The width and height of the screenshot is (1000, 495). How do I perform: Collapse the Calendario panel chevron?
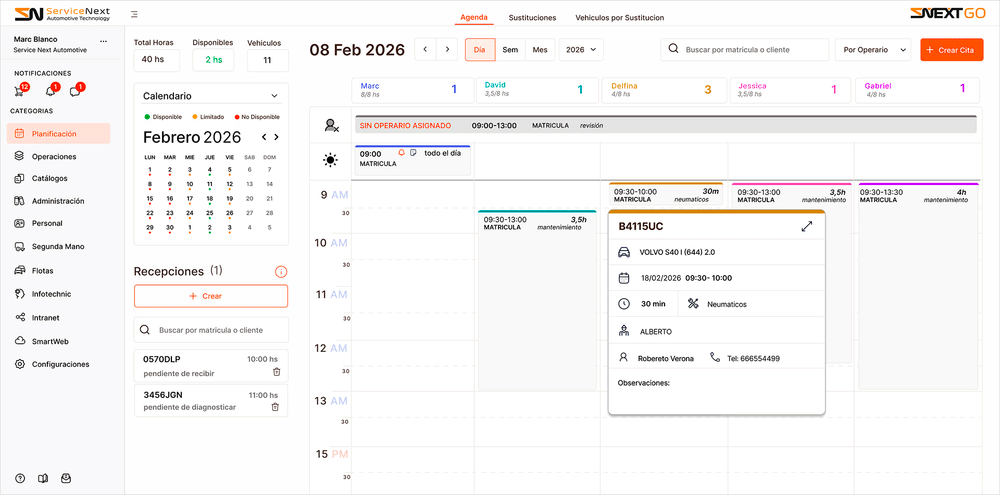pos(276,96)
